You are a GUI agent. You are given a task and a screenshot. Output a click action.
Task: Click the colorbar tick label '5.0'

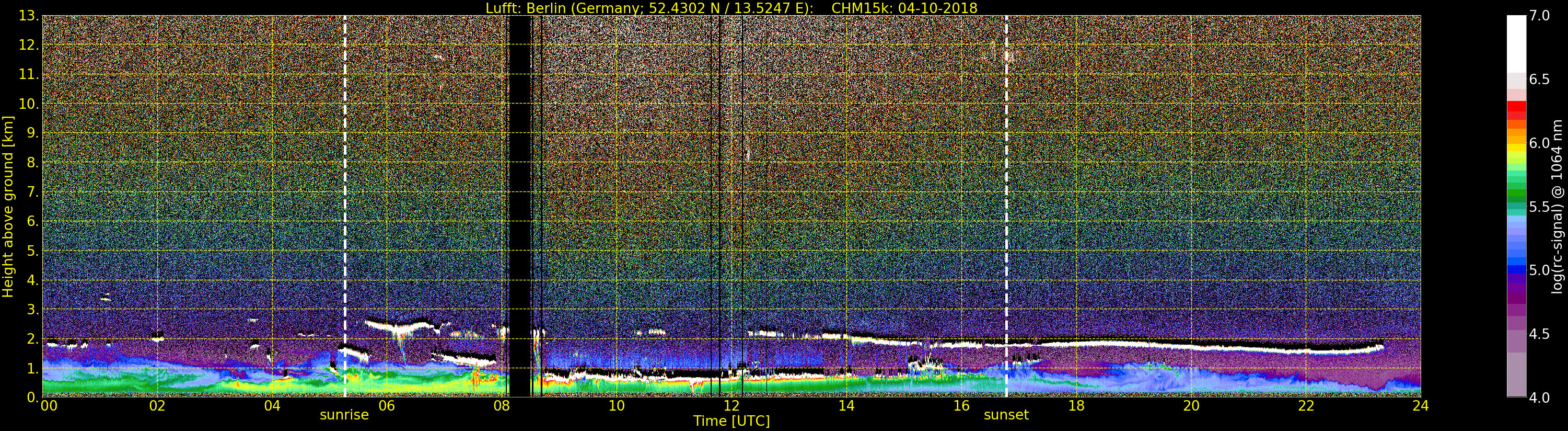click(x=1539, y=270)
